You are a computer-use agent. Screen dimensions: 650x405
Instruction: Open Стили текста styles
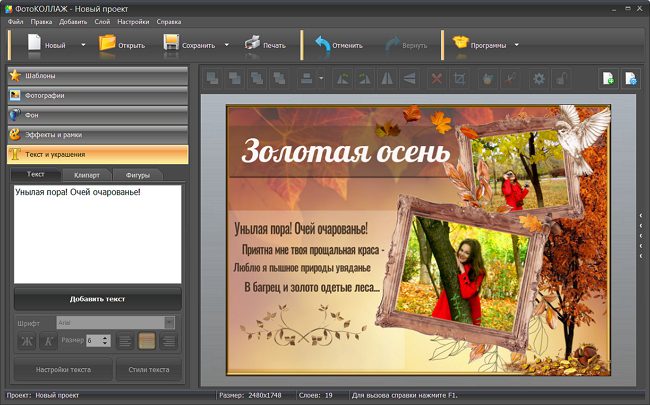tap(149, 370)
